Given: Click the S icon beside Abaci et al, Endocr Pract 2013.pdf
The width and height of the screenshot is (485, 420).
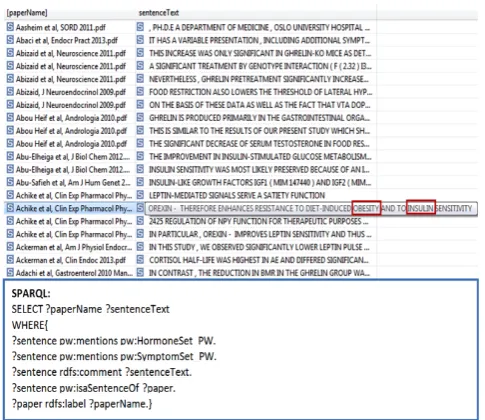Looking at the screenshot, I should (10, 40).
